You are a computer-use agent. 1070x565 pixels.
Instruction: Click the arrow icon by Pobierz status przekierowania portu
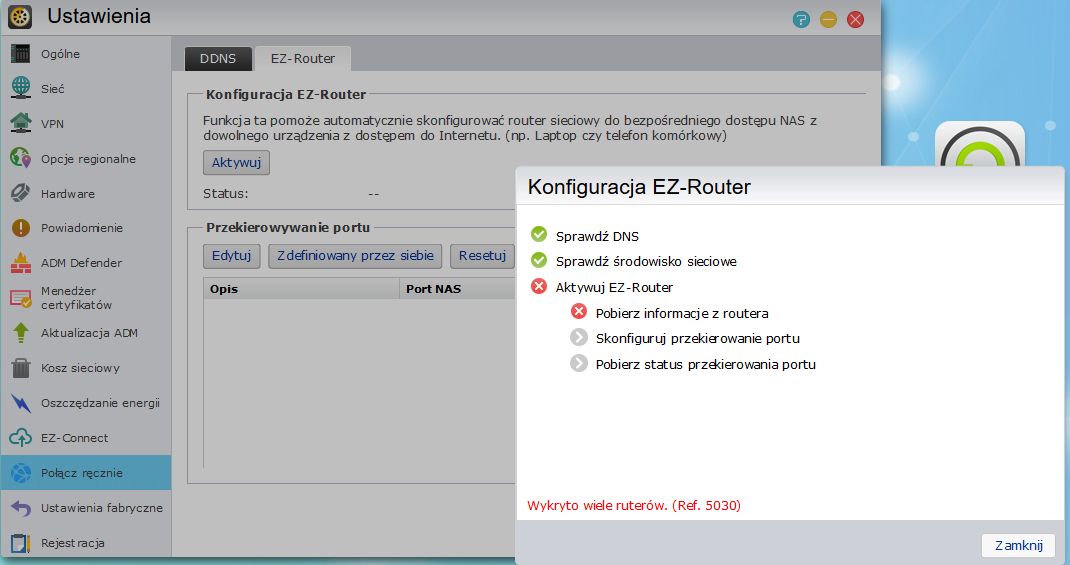click(x=579, y=363)
